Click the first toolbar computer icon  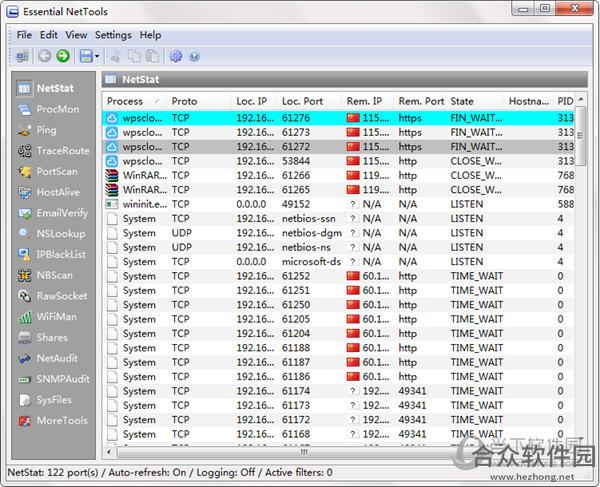tap(22, 56)
